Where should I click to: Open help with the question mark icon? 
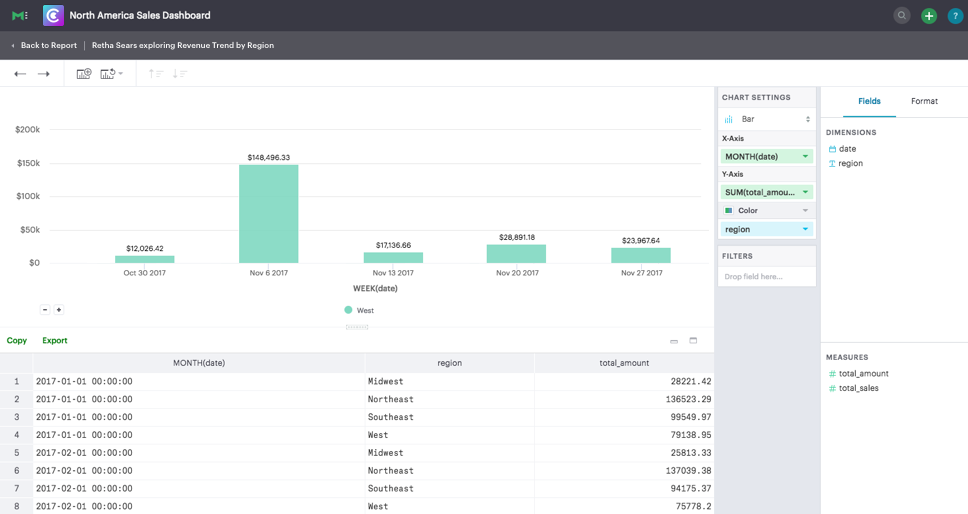point(955,16)
